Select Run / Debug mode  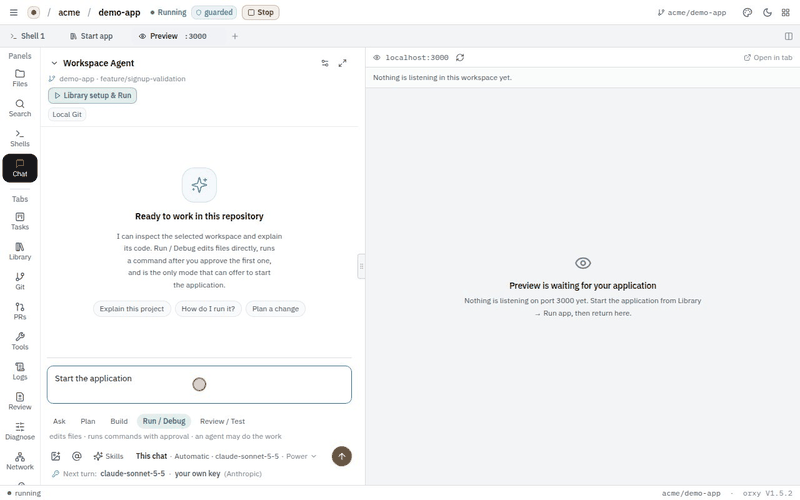164,421
